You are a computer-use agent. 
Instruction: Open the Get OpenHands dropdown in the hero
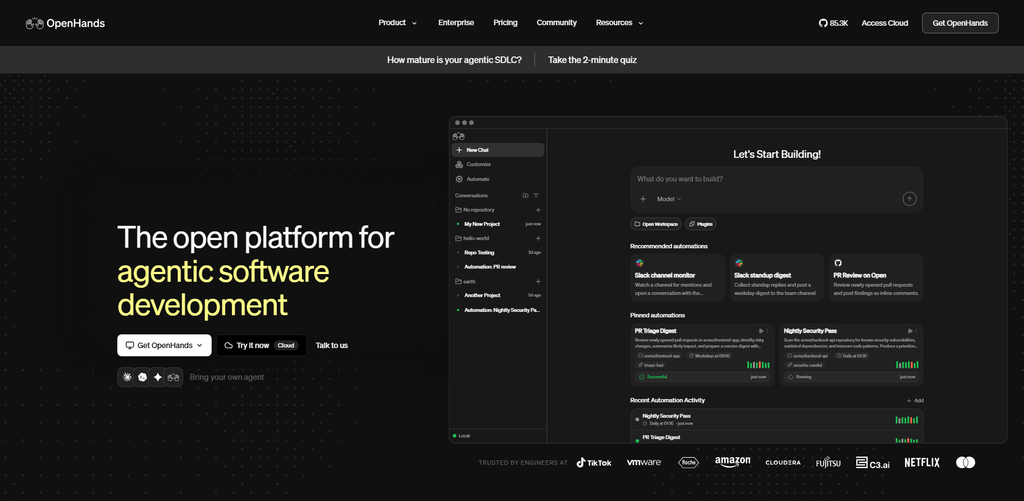coord(165,346)
